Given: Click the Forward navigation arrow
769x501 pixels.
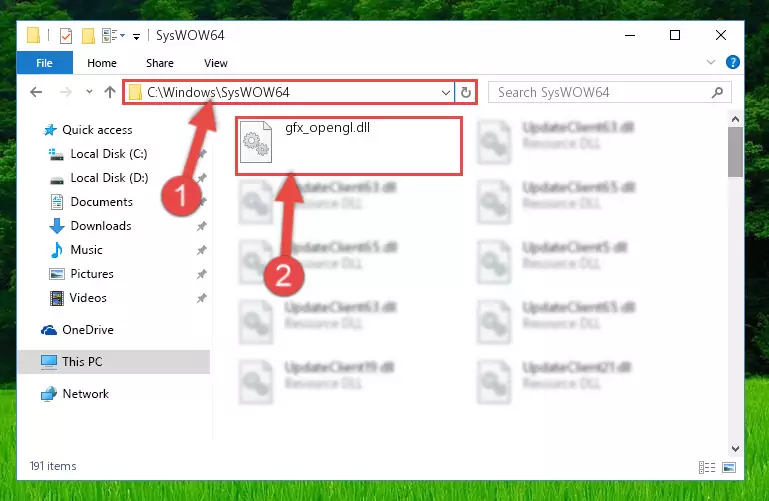Looking at the screenshot, I should (x=65, y=92).
